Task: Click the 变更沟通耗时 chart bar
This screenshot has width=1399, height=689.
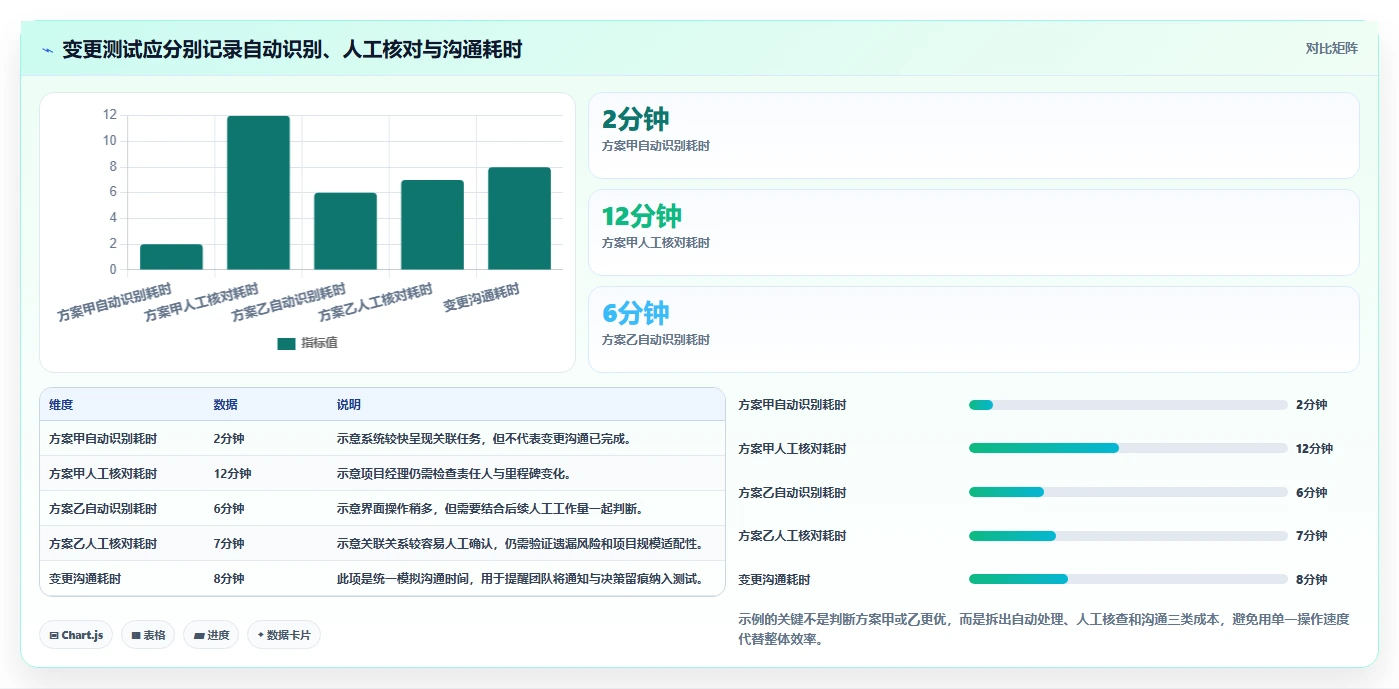Action: [x=519, y=218]
